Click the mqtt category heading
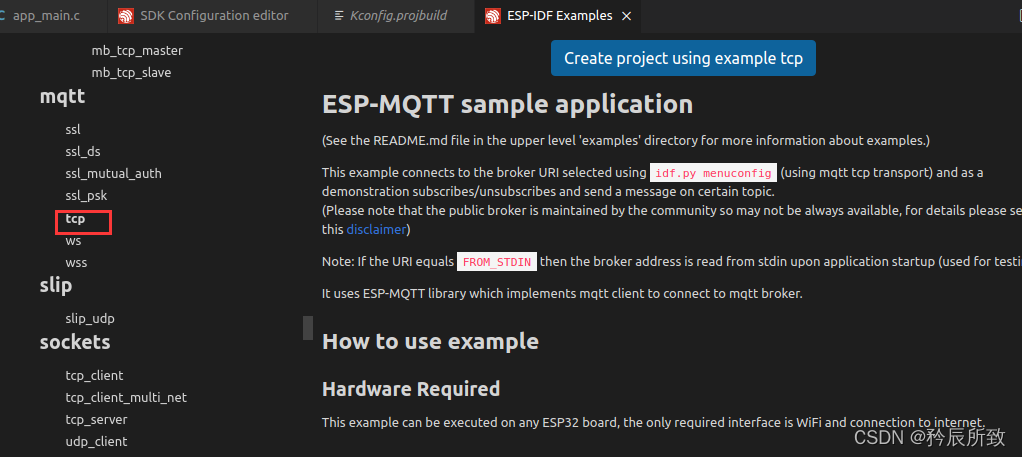 tap(63, 96)
